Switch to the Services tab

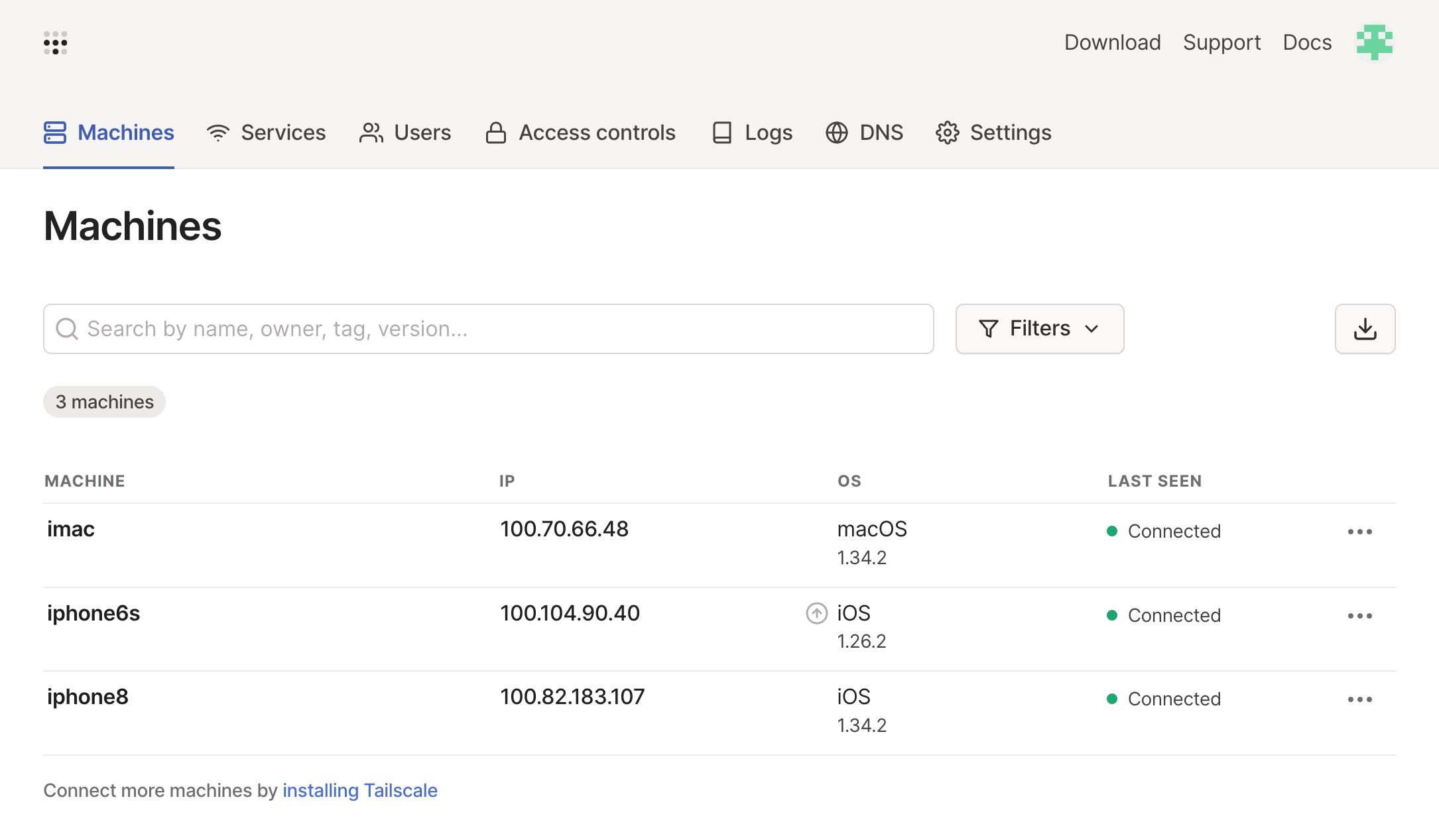pos(266,133)
